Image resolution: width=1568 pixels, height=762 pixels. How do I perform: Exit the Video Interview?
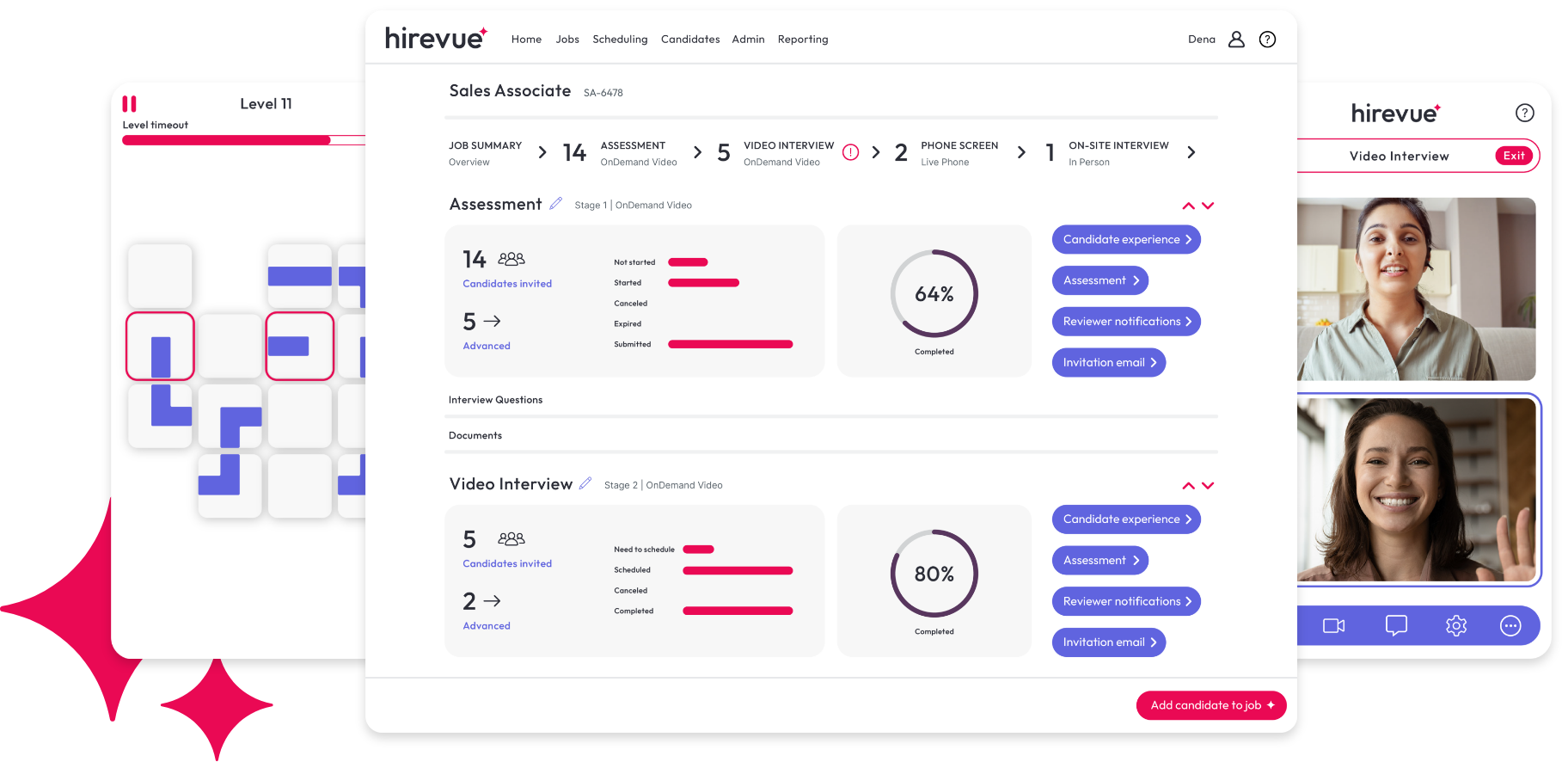click(1514, 156)
